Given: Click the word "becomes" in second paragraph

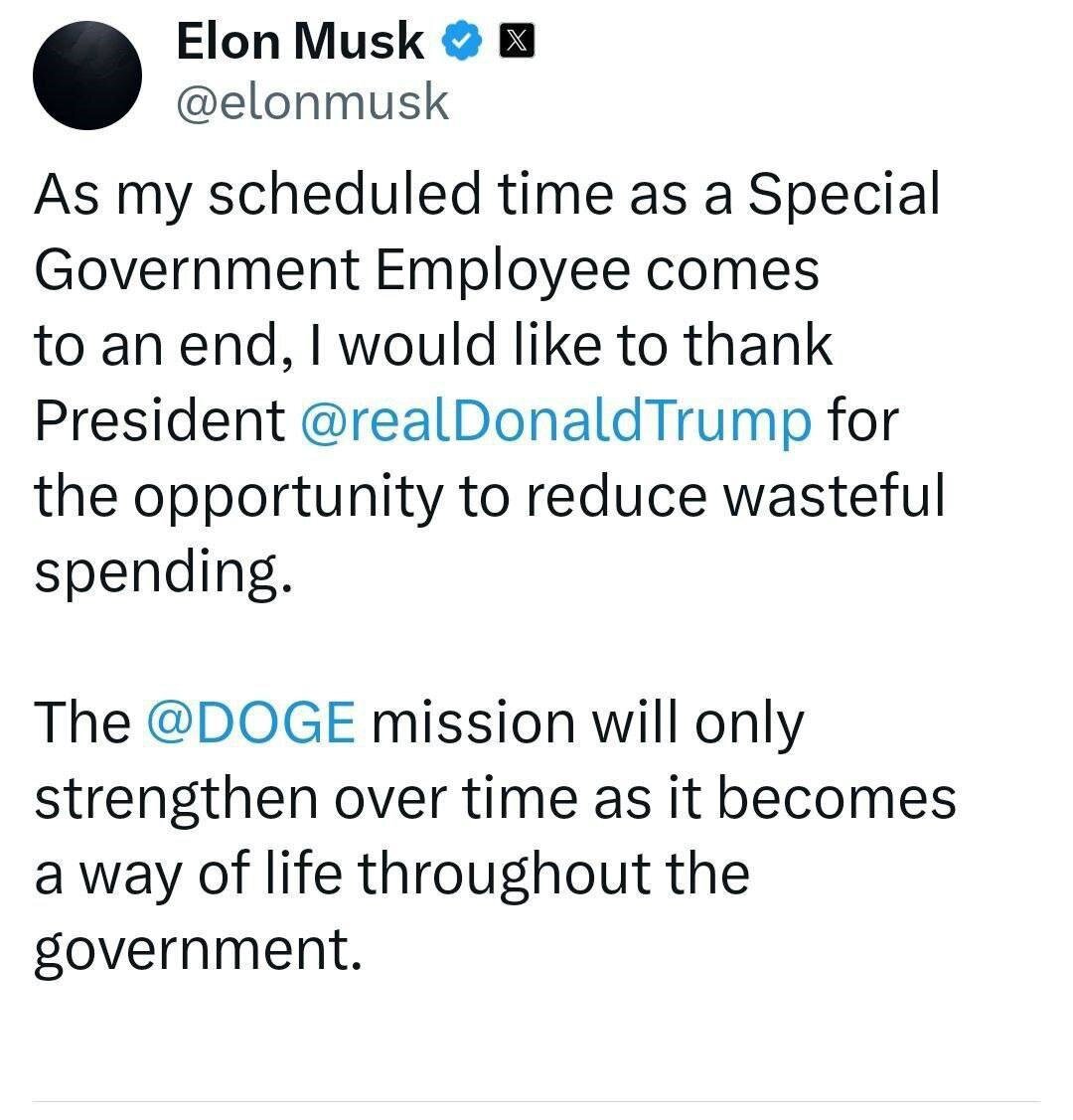Looking at the screenshot, I should pos(836,798).
